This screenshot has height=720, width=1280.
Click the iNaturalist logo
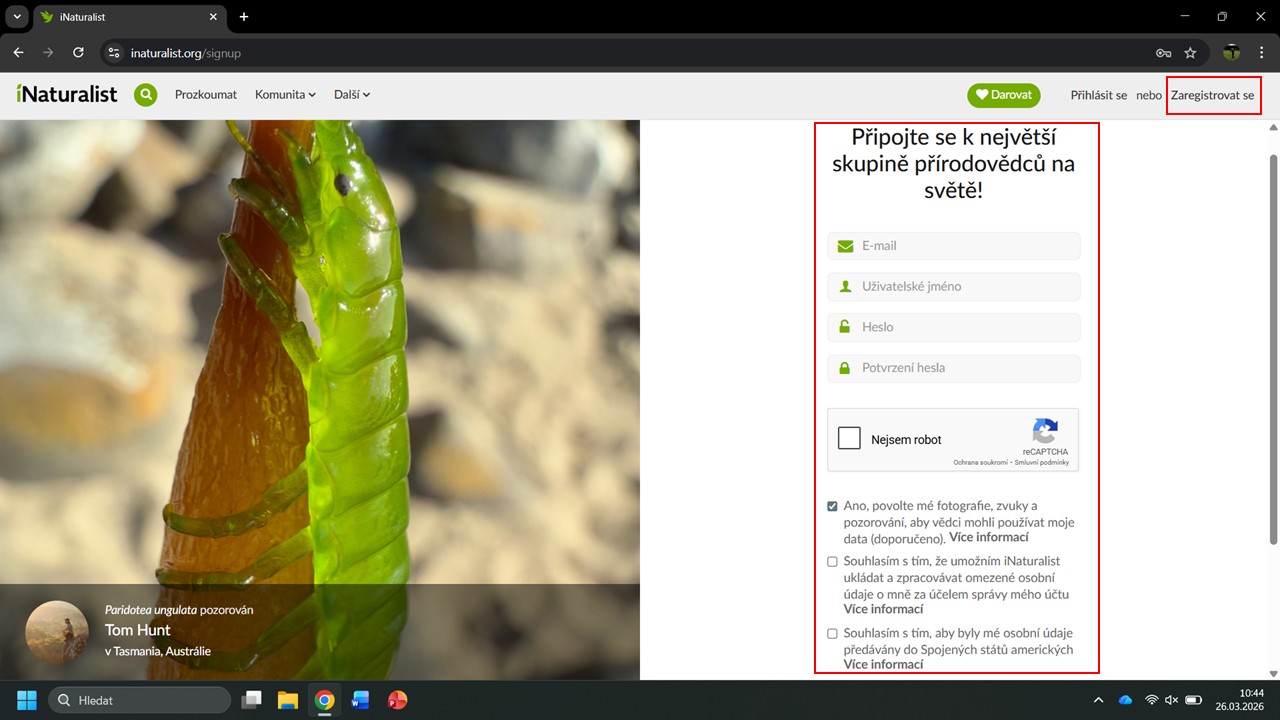[67, 95]
